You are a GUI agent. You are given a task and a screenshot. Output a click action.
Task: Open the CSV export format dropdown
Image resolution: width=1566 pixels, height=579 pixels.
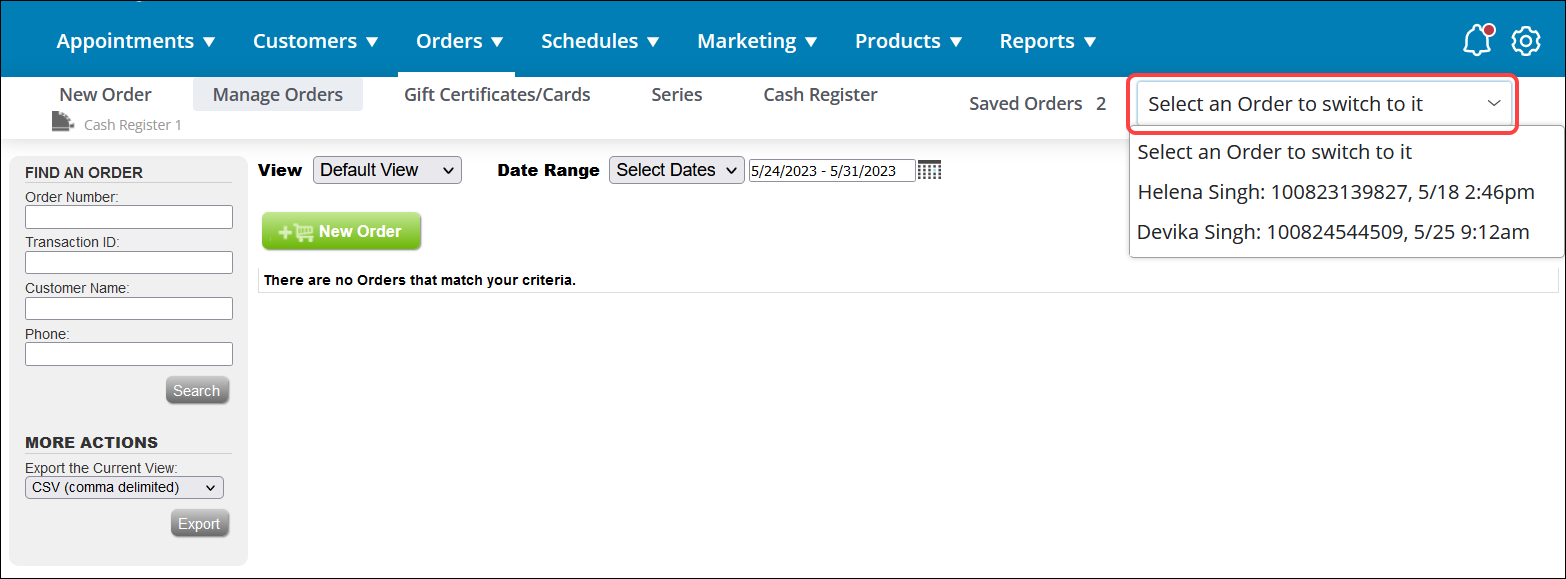[x=124, y=487]
